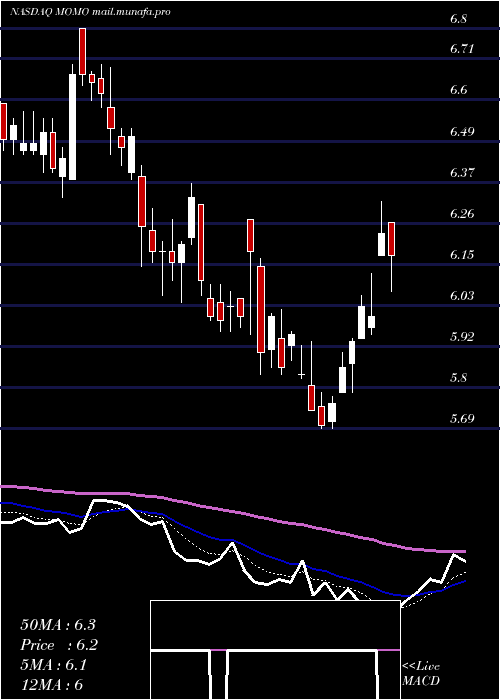Viewport: 500px width, 700px height.
Task: Click the Price : 6.2 readout
Action: tap(59, 645)
